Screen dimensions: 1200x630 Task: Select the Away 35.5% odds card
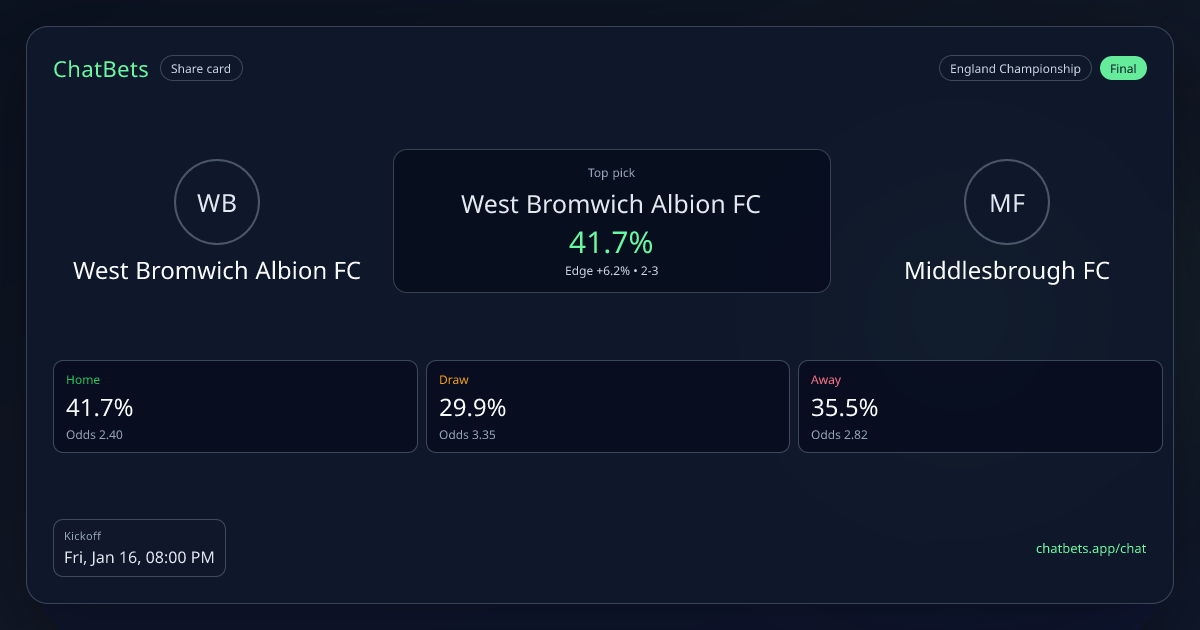tap(980, 407)
